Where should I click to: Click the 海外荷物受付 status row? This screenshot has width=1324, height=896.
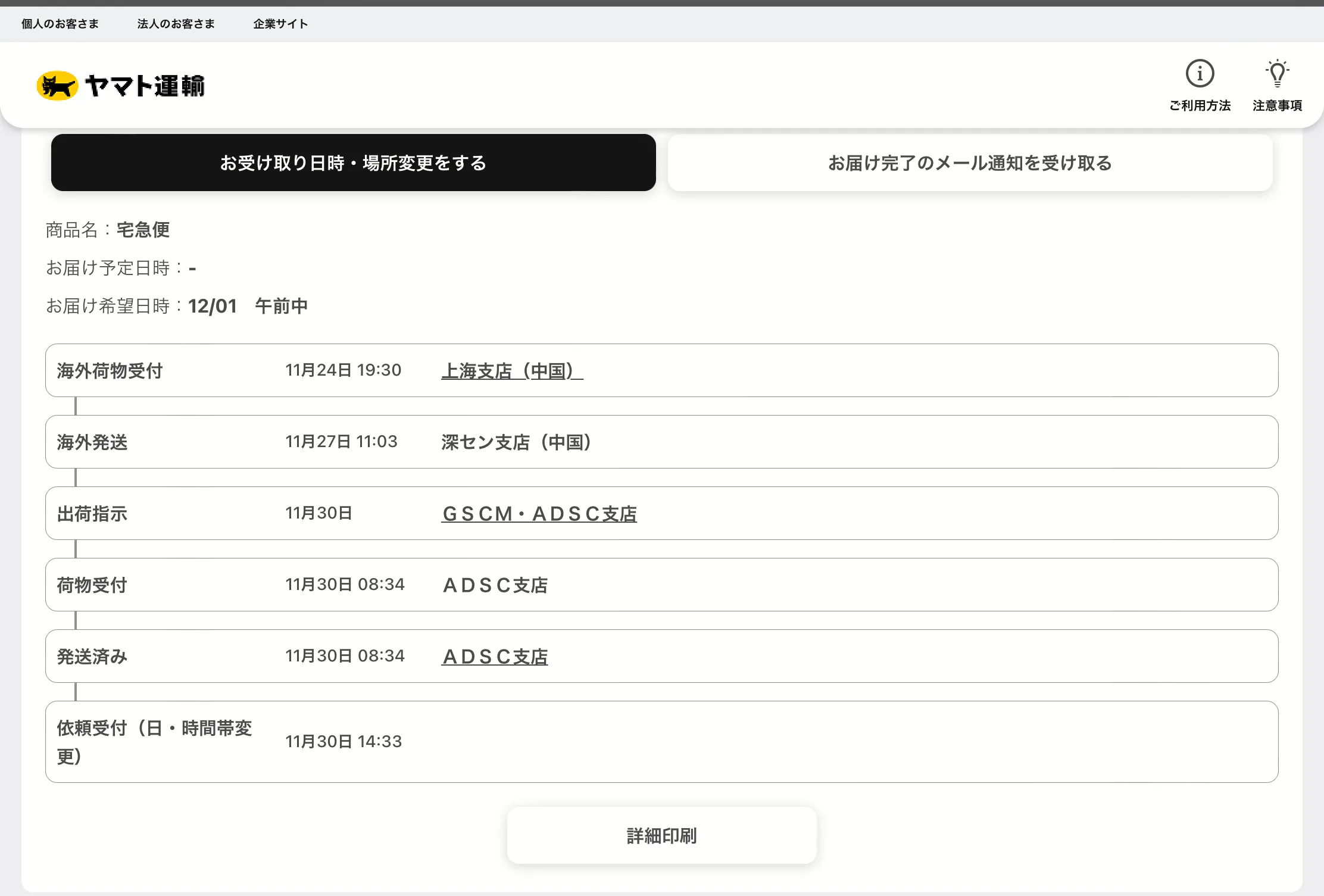tap(110, 371)
